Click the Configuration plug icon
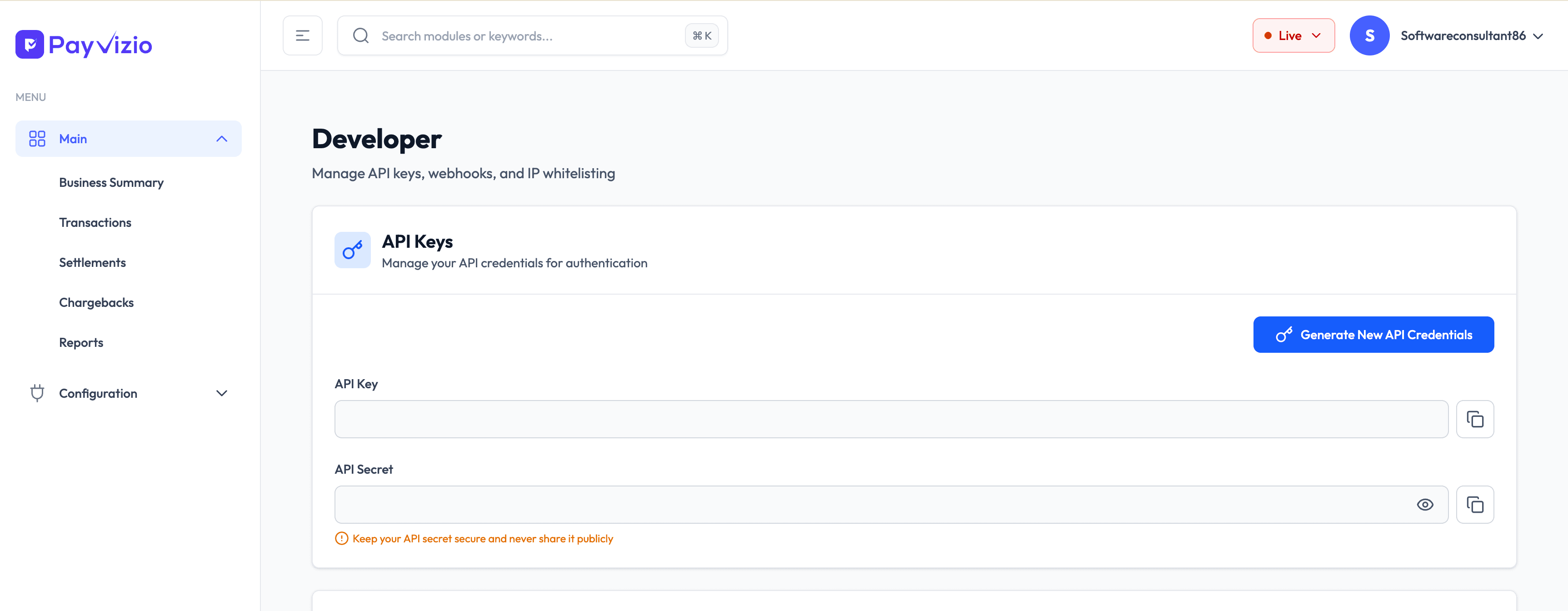1568x611 pixels. click(x=37, y=393)
